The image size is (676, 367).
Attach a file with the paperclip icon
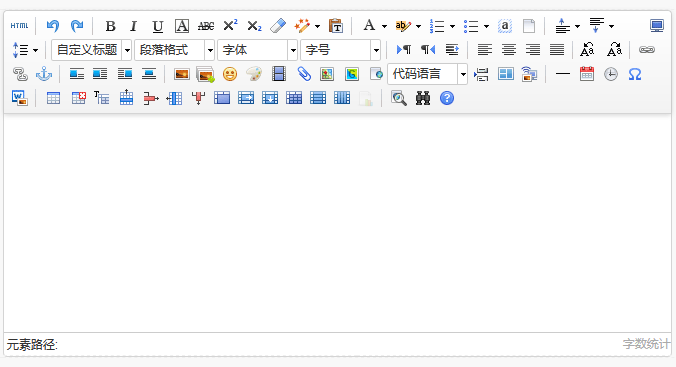pos(304,74)
